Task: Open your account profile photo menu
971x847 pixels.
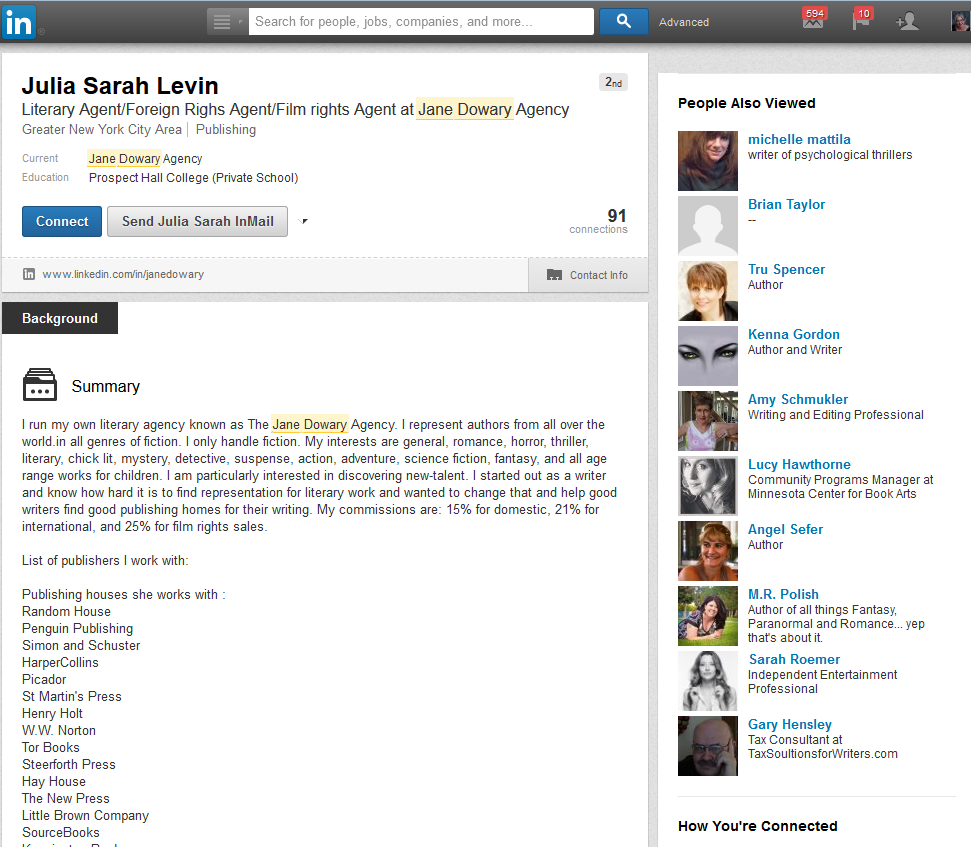Action: (x=959, y=22)
